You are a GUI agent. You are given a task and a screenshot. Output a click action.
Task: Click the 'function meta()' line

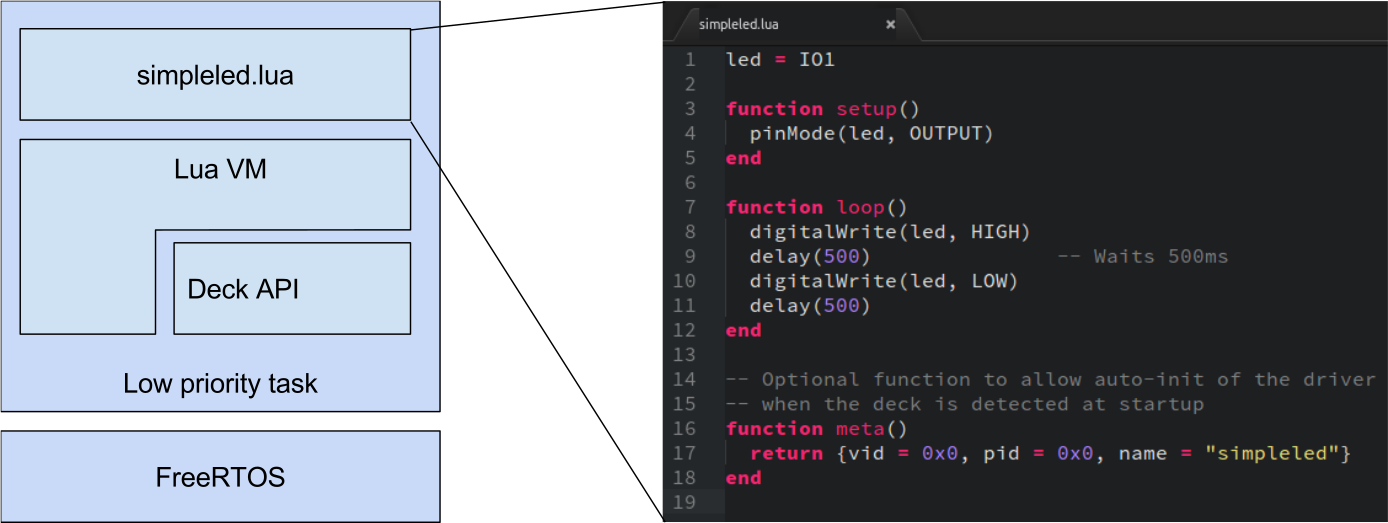tap(816, 429)
